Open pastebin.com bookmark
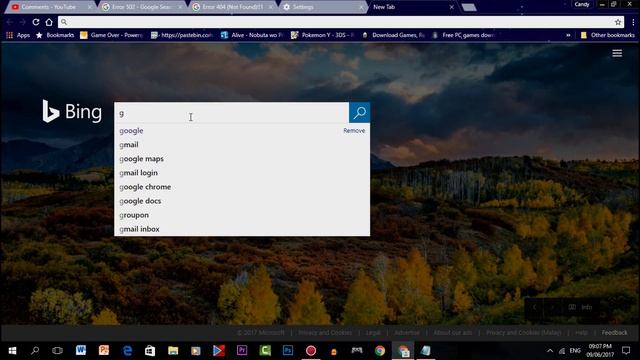Viewport: 640px width, 360px height. (182, 35)
